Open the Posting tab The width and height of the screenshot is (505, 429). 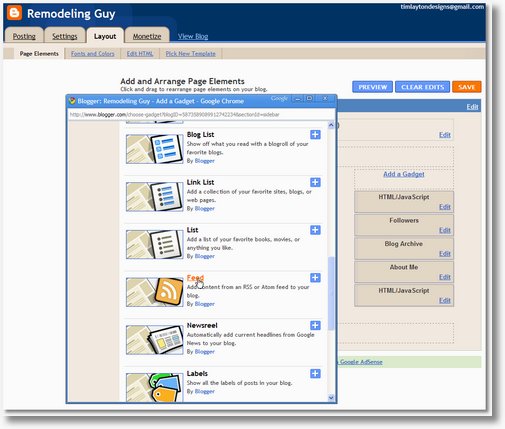coord(24,36)
